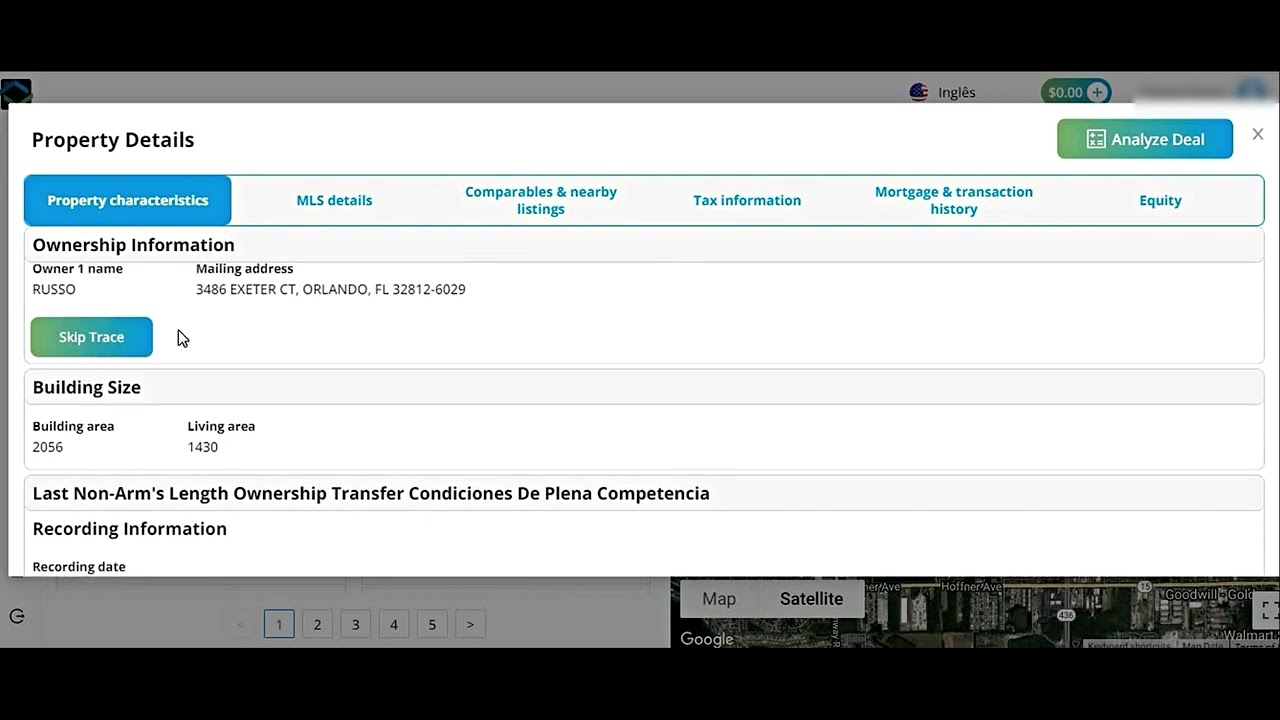Click the US flag language icon
The width and height of the screenshot is (1280, 720).
pyautogui.click(x=919, y=92)
